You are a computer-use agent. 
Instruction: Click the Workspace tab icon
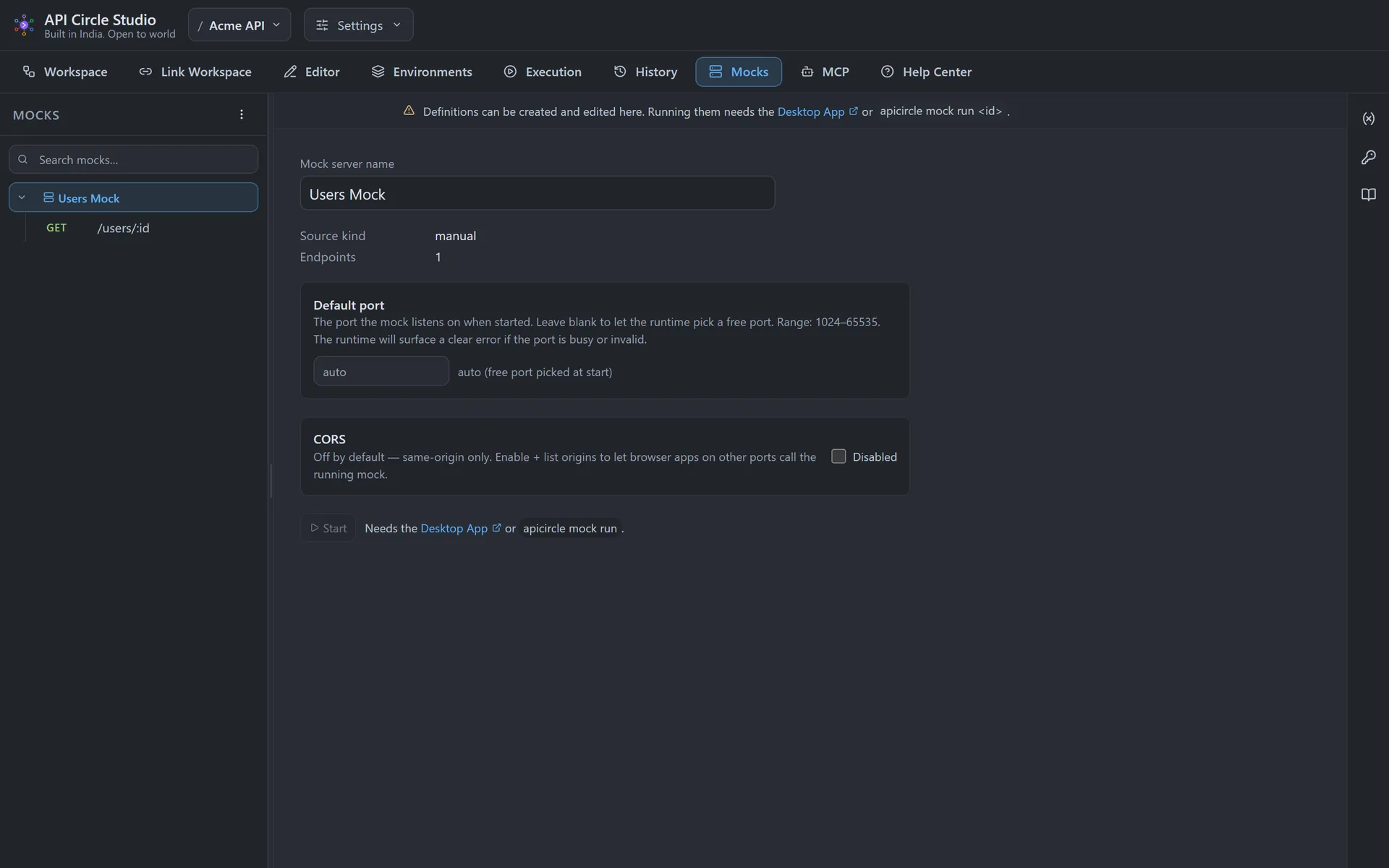coord(29,72)
